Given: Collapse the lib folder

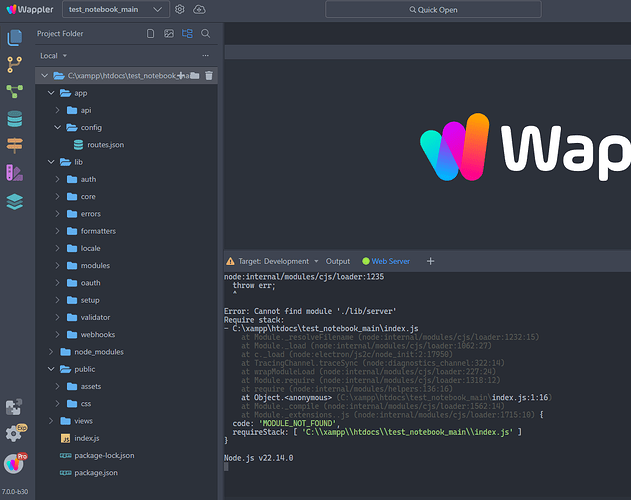Looking at the screenshot, I should (x=51, y=162).
